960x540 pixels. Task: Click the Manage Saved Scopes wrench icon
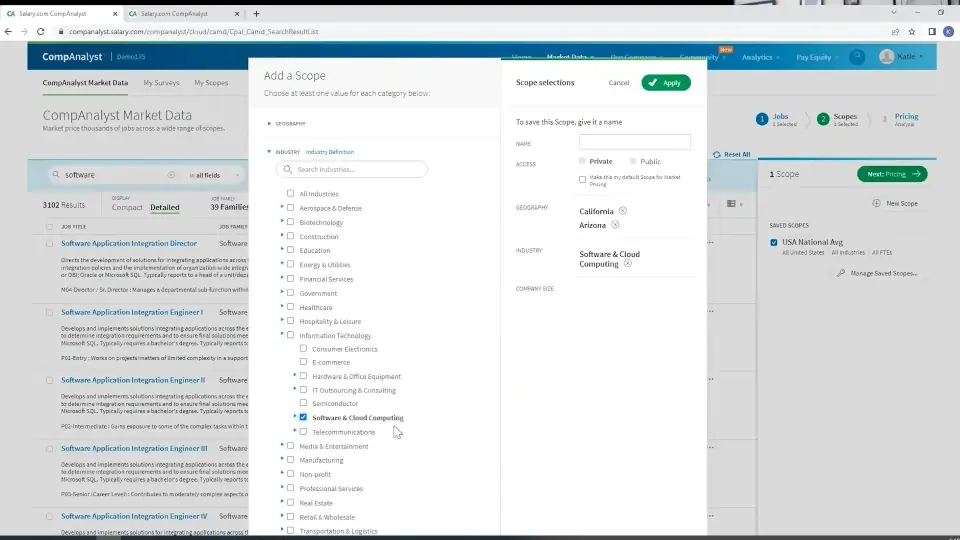coord(841,273)
